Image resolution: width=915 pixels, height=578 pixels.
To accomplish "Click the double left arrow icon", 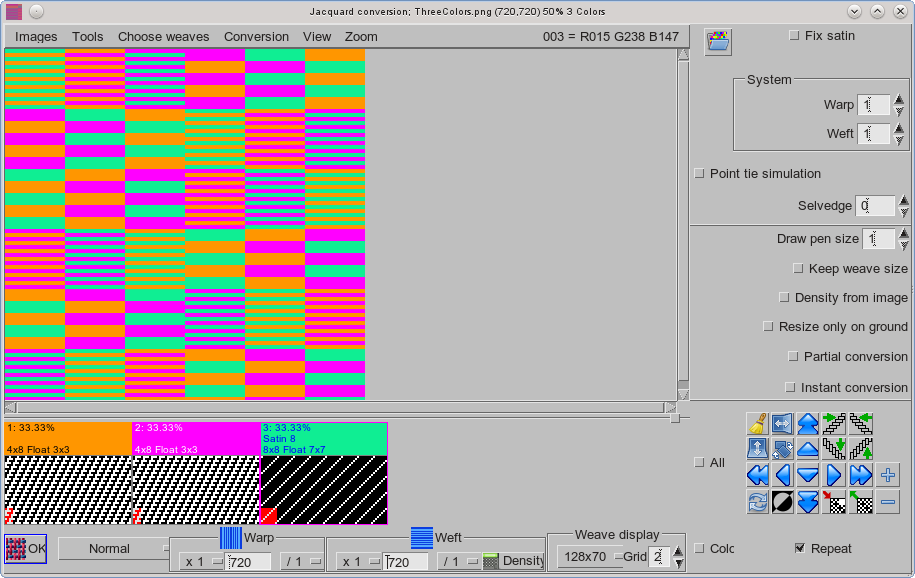I will tap(757, 475).
